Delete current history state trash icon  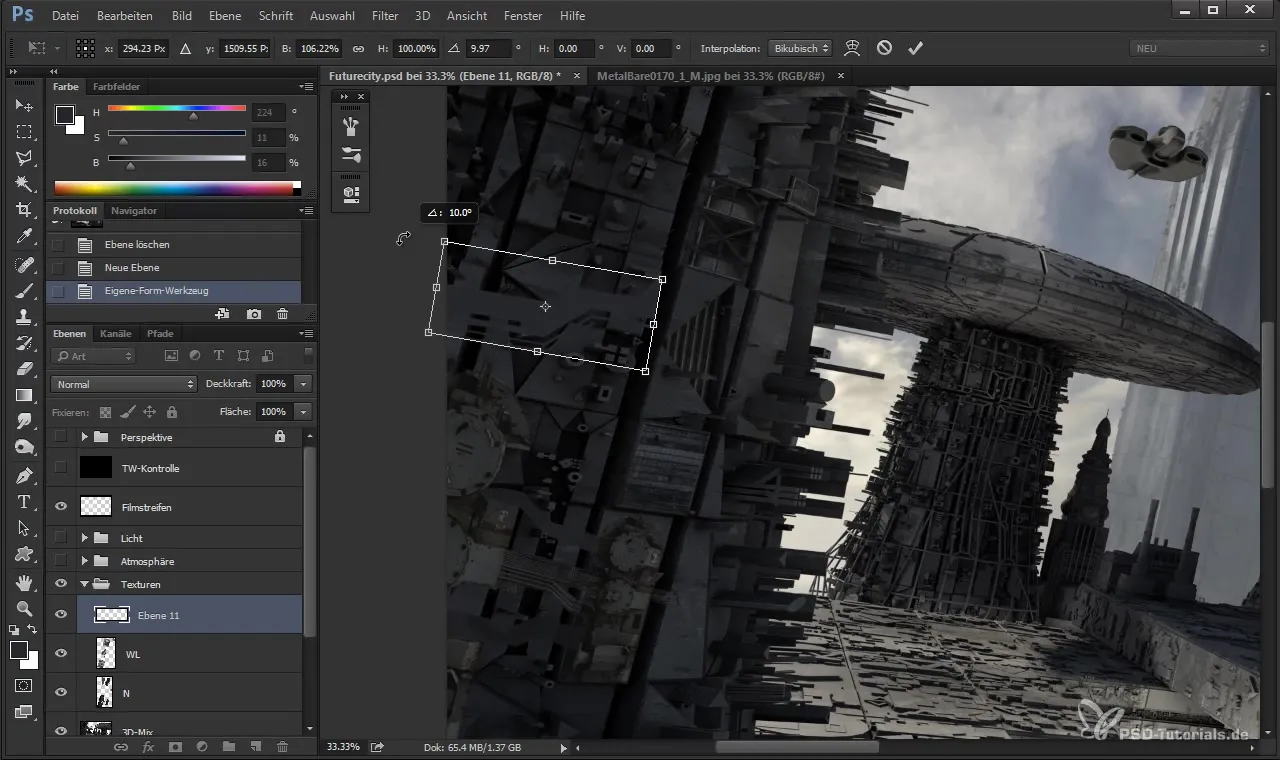[x=282, y=314]
